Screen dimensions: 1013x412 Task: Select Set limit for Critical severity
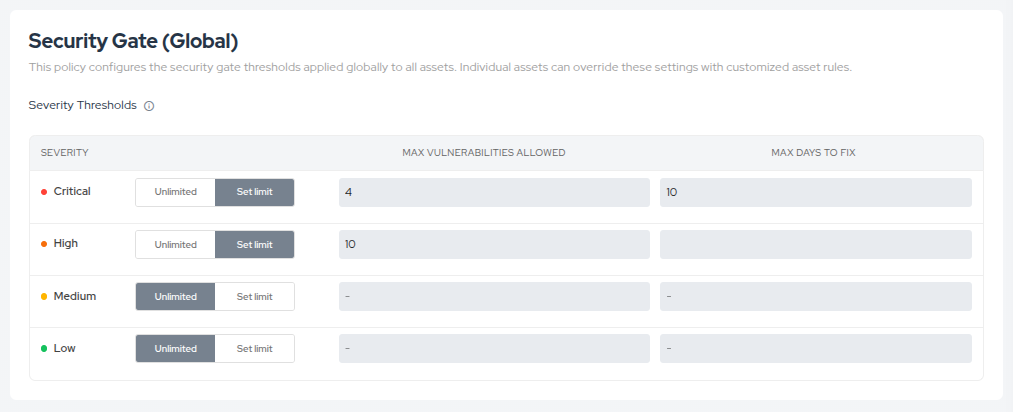point(254,192)
